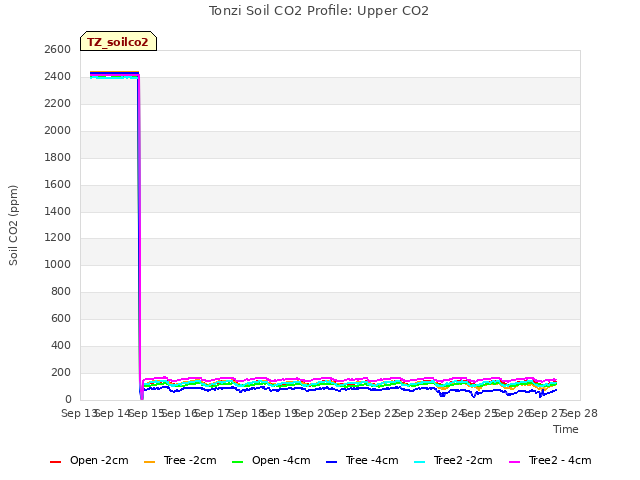
Task: Click the 1000 y-axis tick label
Action: tap(58, 264)
